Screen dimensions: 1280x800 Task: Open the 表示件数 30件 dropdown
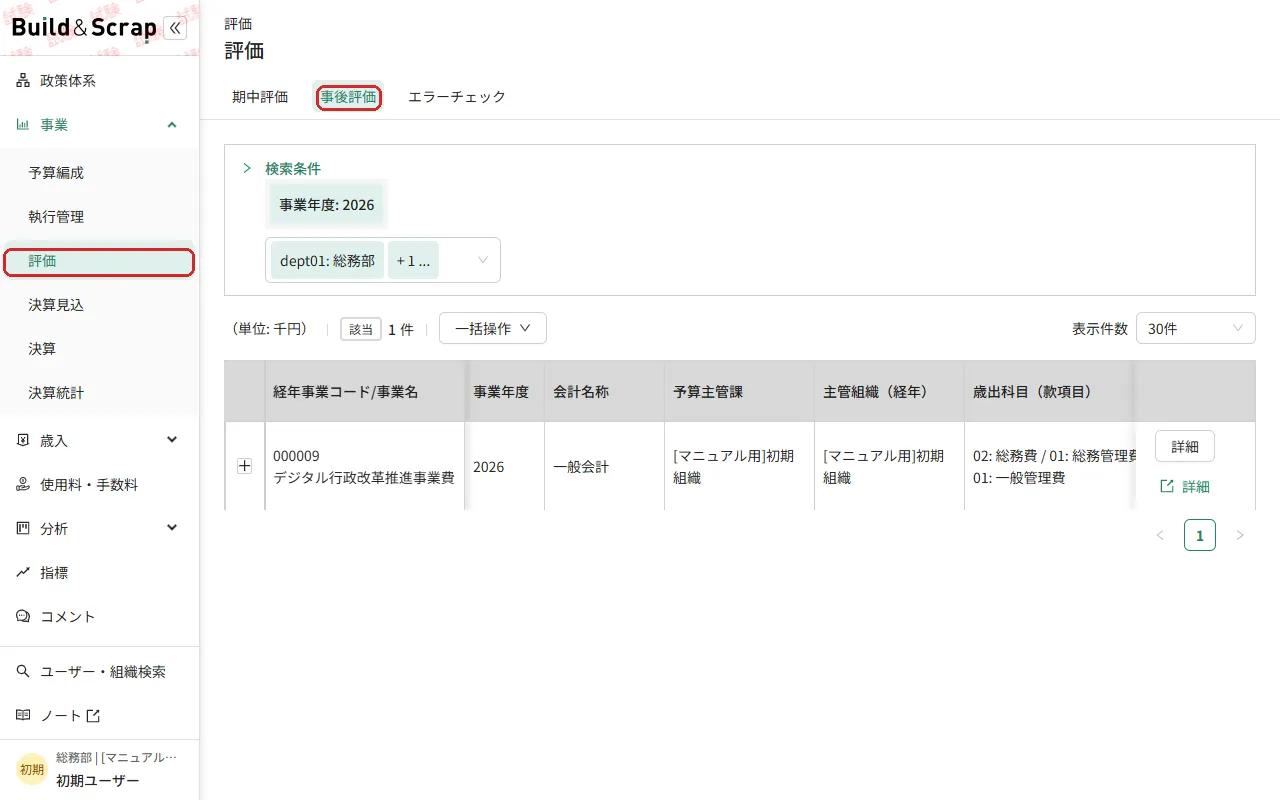(x=1196, y=328)
